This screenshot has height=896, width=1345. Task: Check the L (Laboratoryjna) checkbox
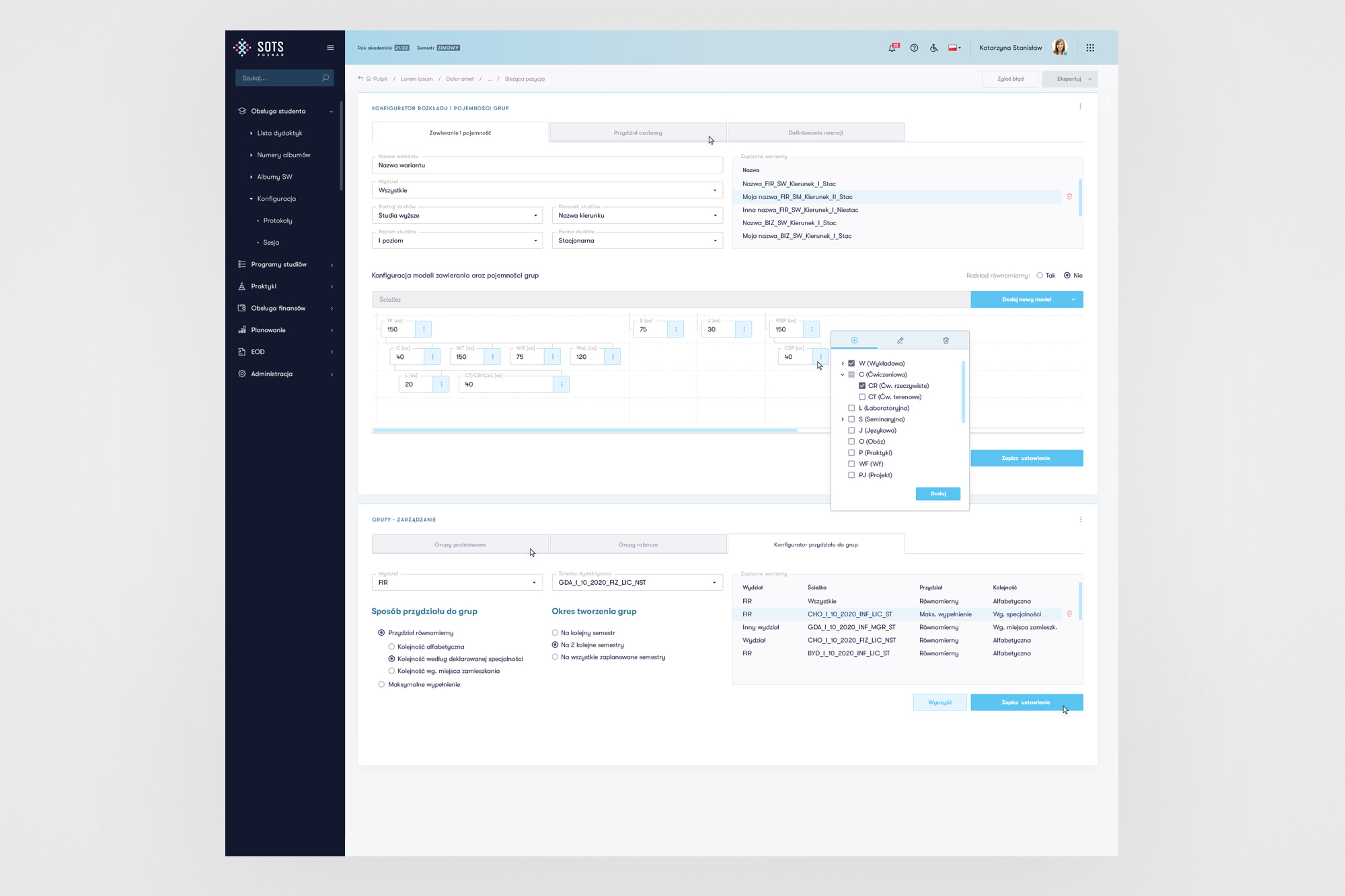(x=851, y=408)
